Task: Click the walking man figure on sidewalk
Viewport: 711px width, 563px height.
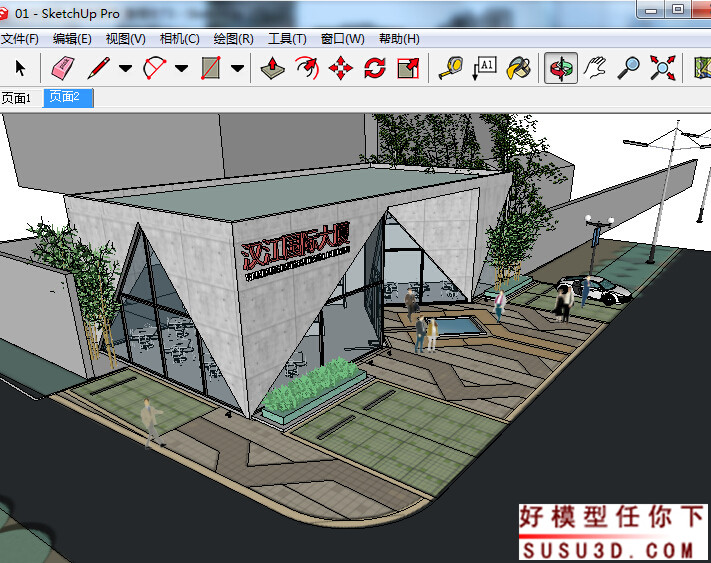Action: (x=151, y=423)
